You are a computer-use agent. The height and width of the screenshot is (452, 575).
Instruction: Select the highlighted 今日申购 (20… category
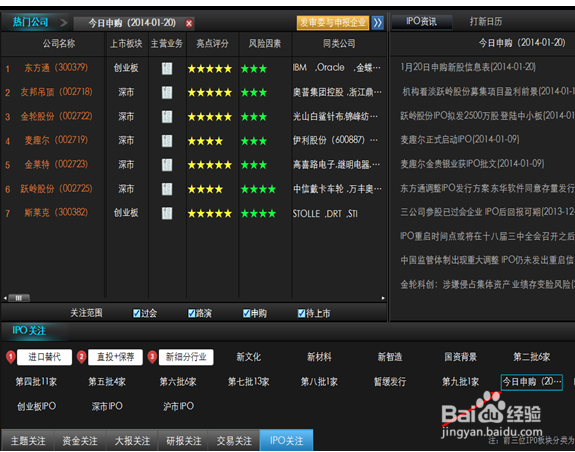(531, 382)
